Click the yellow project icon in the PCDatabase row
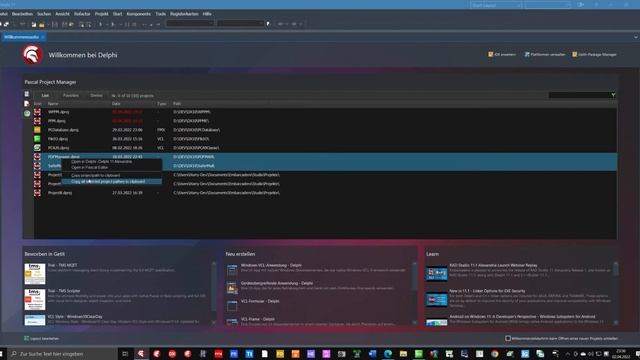 [37, 130]
